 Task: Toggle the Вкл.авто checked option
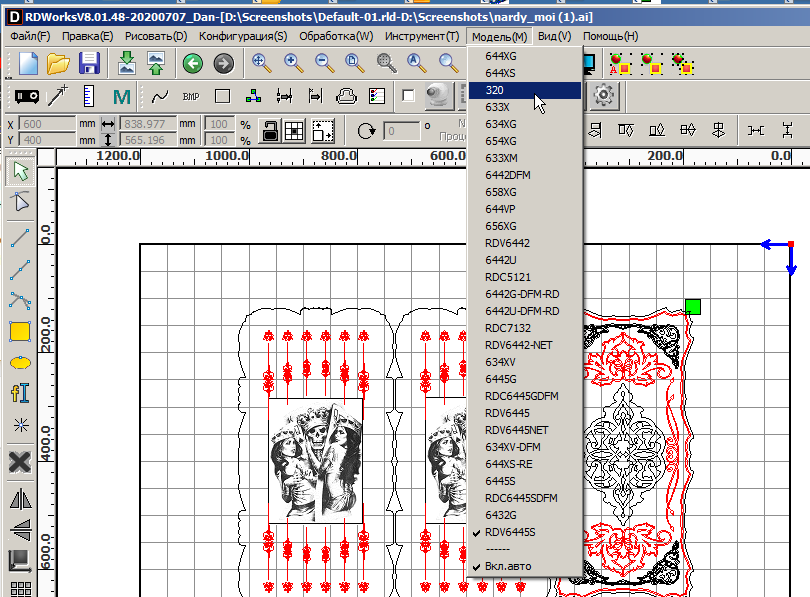pos(508,567)
